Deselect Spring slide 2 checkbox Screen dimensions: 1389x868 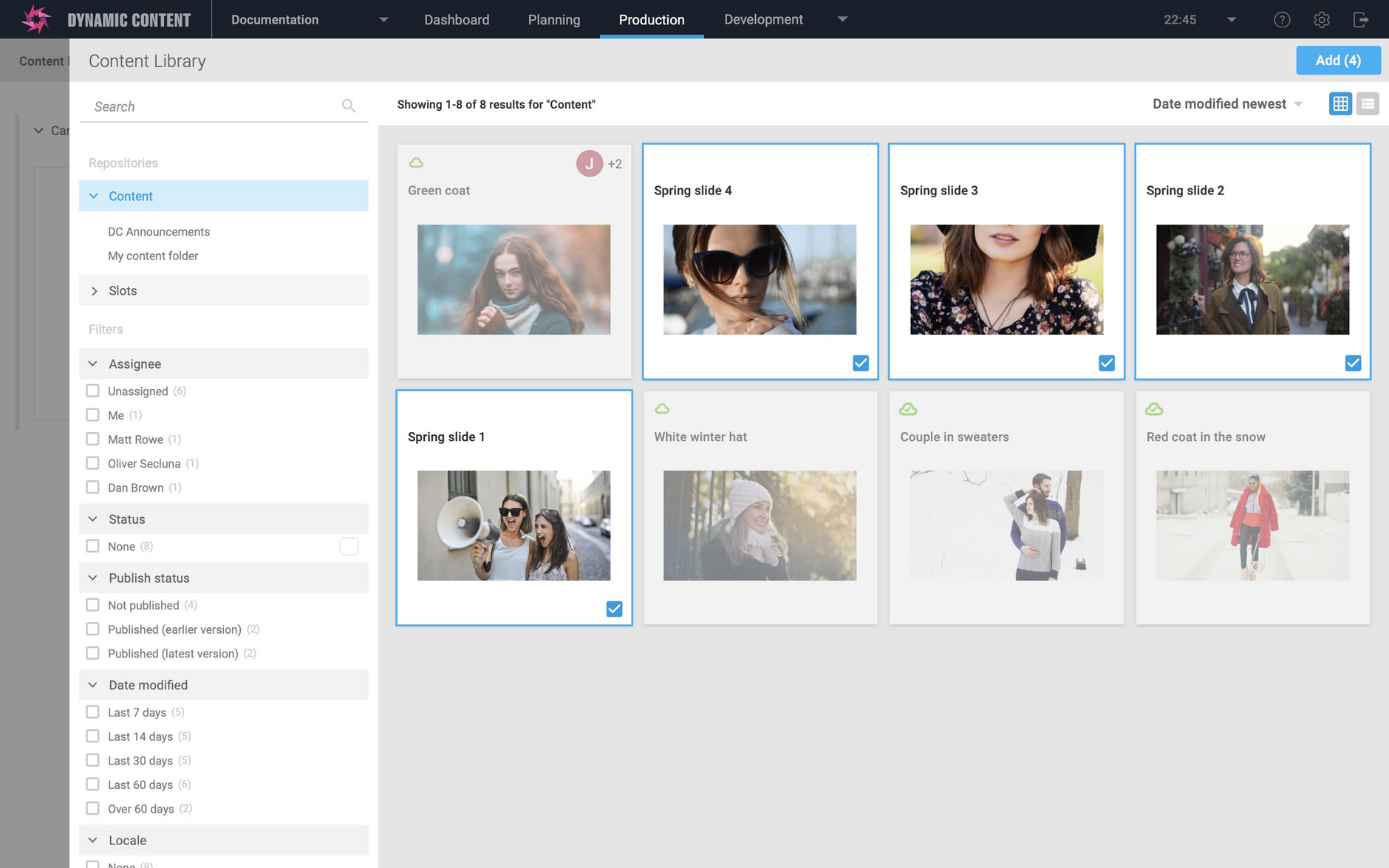coord(1353,363)
